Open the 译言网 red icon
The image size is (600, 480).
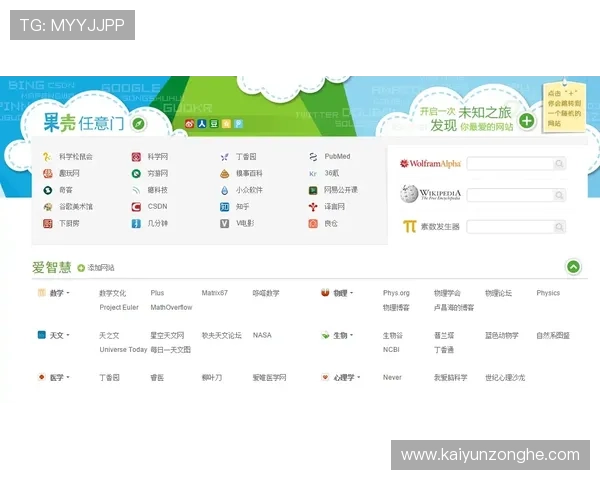click(313, 207)
